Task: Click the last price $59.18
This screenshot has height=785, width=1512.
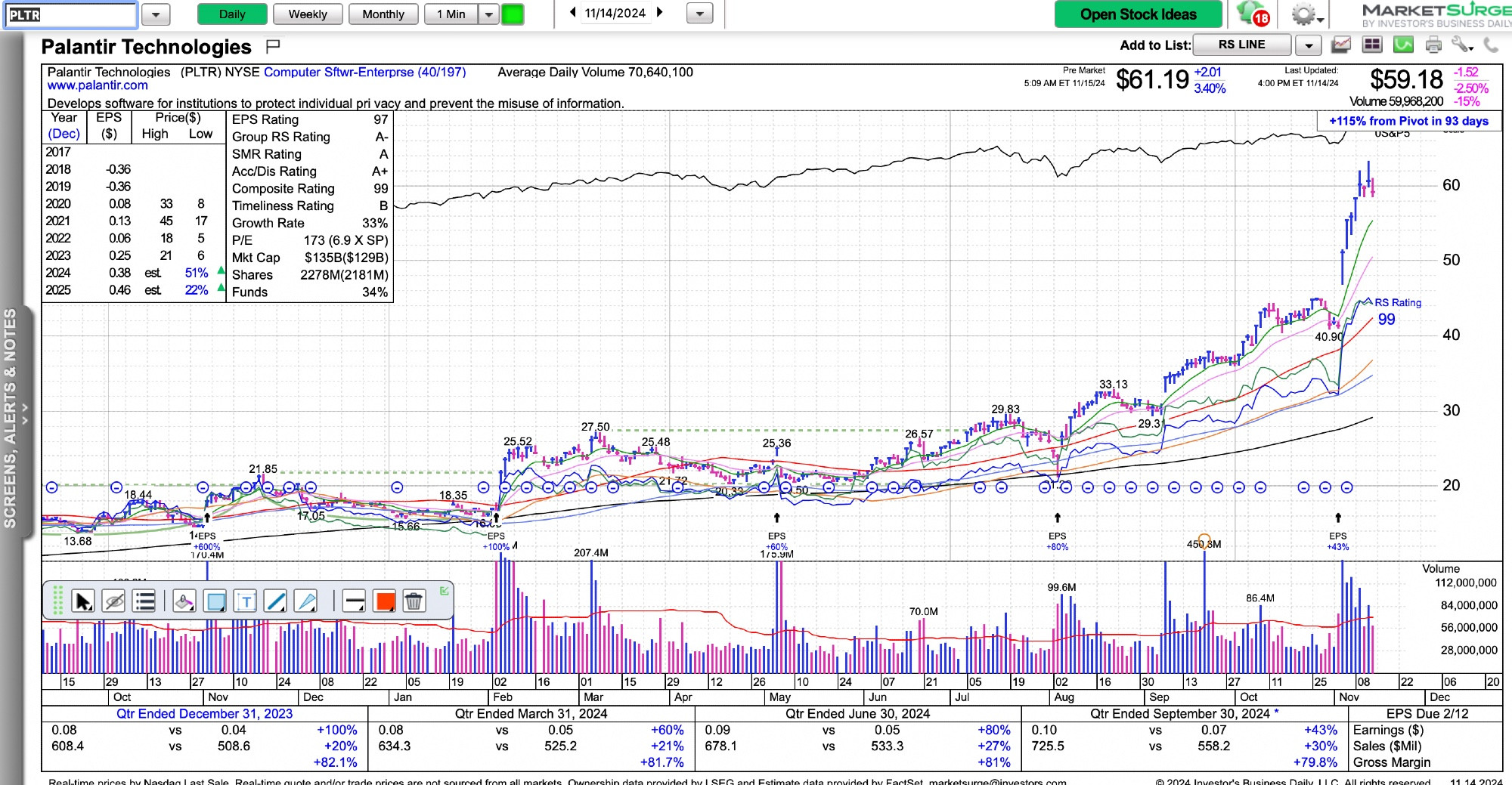Action: [1407, 79]
